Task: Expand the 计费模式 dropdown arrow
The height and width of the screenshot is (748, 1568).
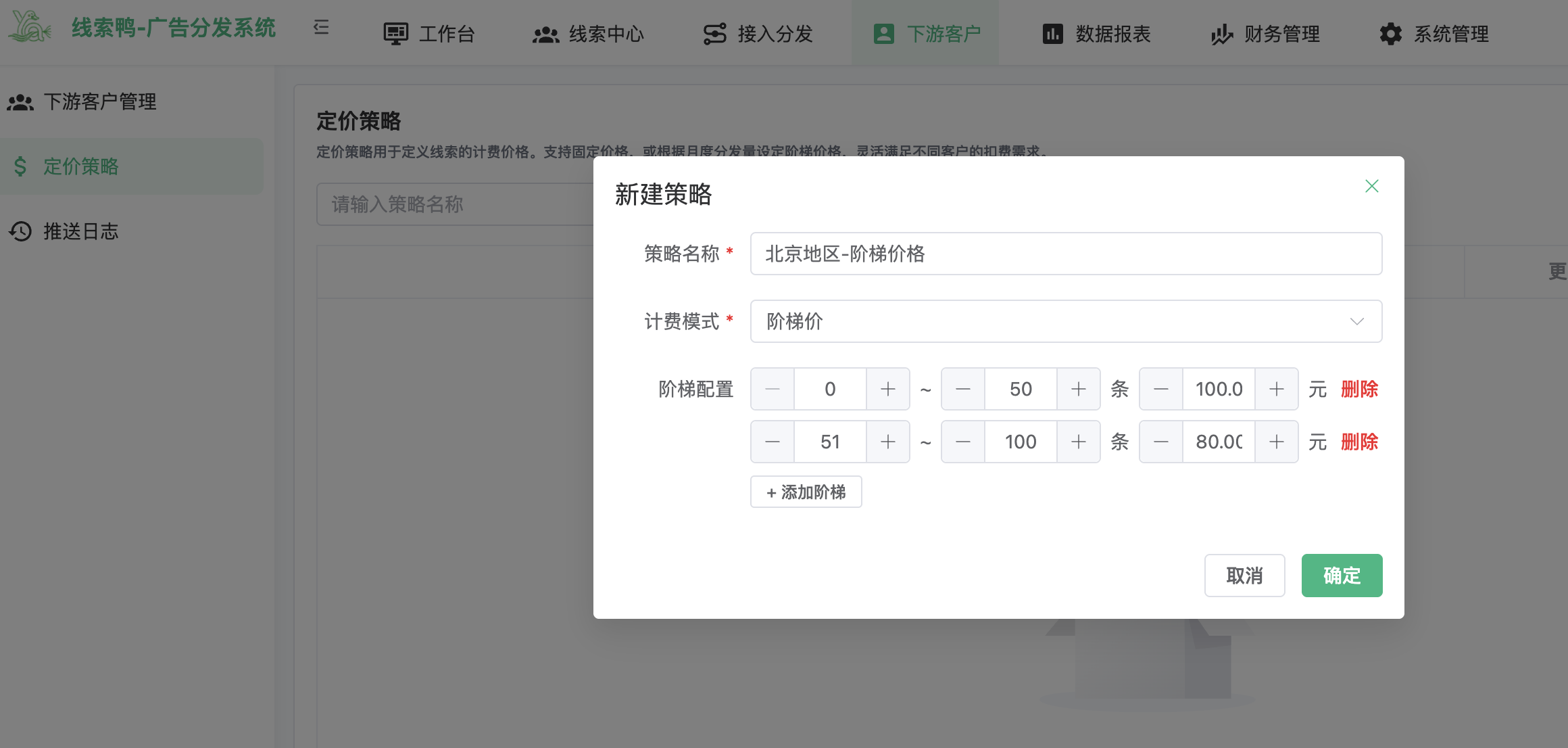Action: (1356, 321)
